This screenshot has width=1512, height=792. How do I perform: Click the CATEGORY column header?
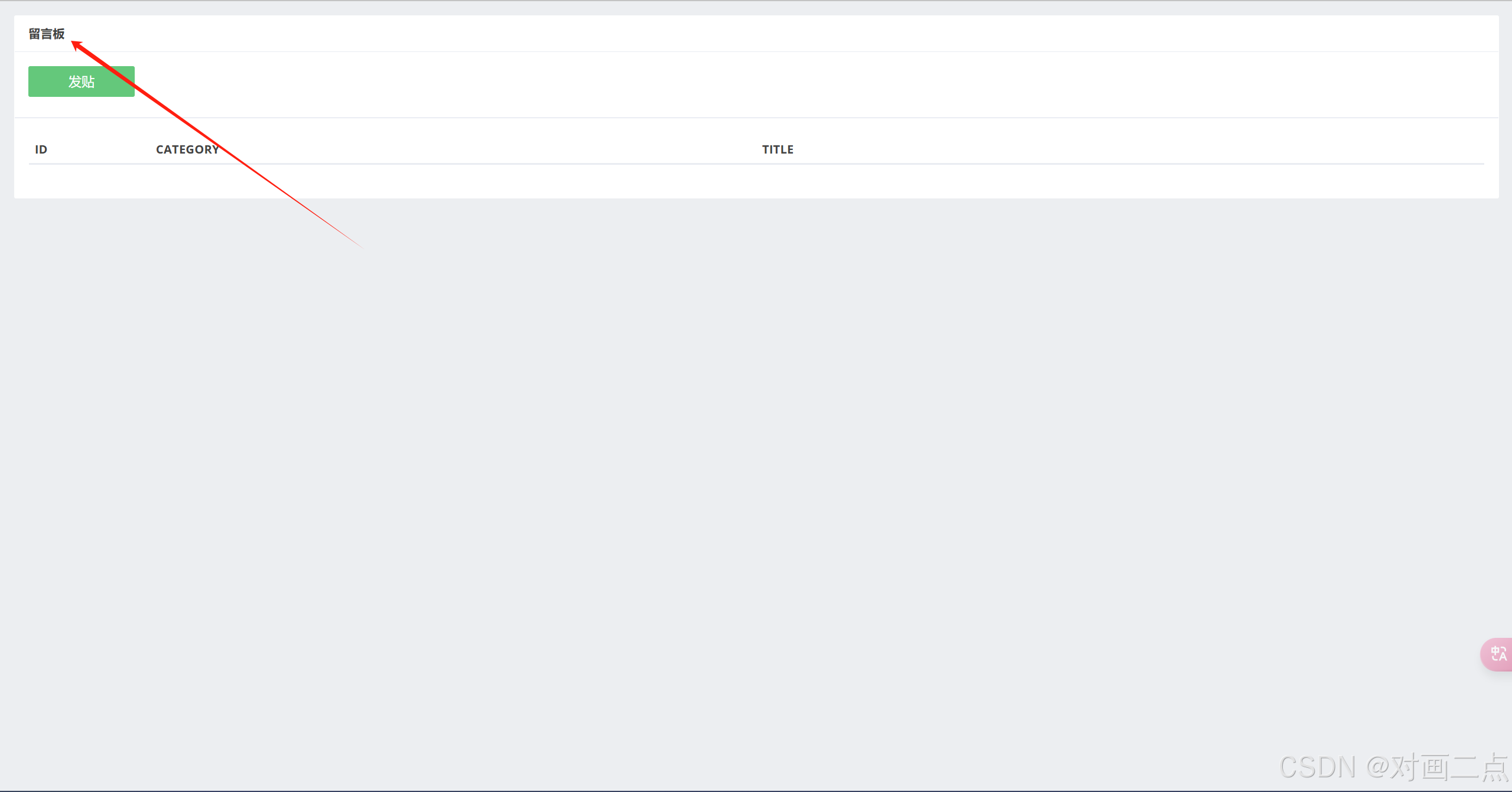187,149
